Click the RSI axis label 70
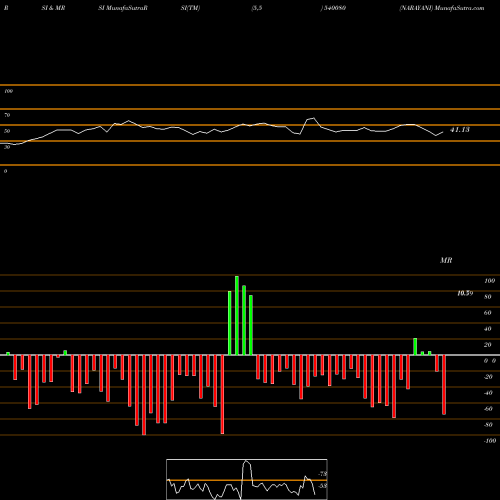The image size is (500, 500). tap(7, 115)
